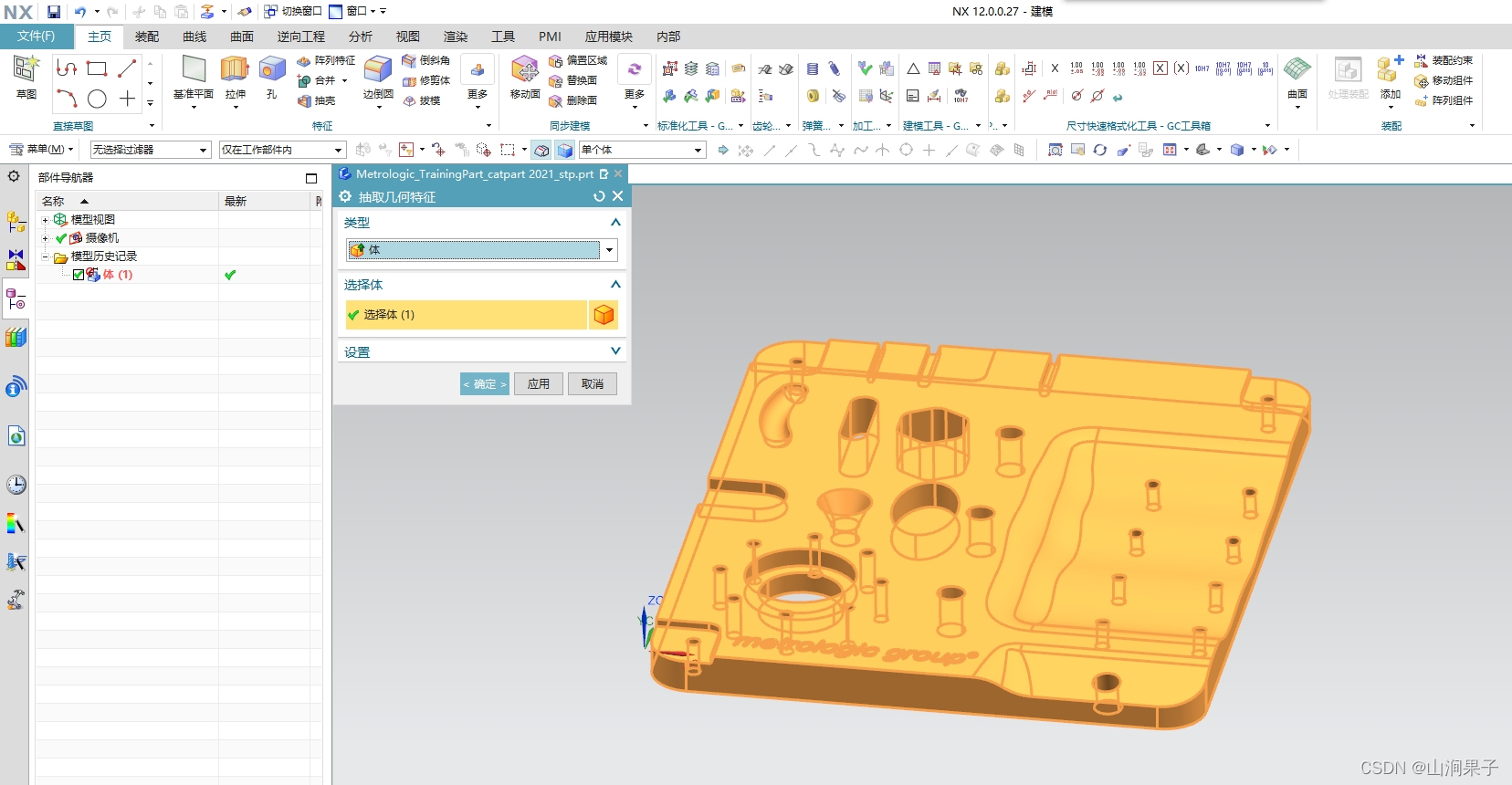
Task: Click the 取消 button
Action: click(593, 384)
